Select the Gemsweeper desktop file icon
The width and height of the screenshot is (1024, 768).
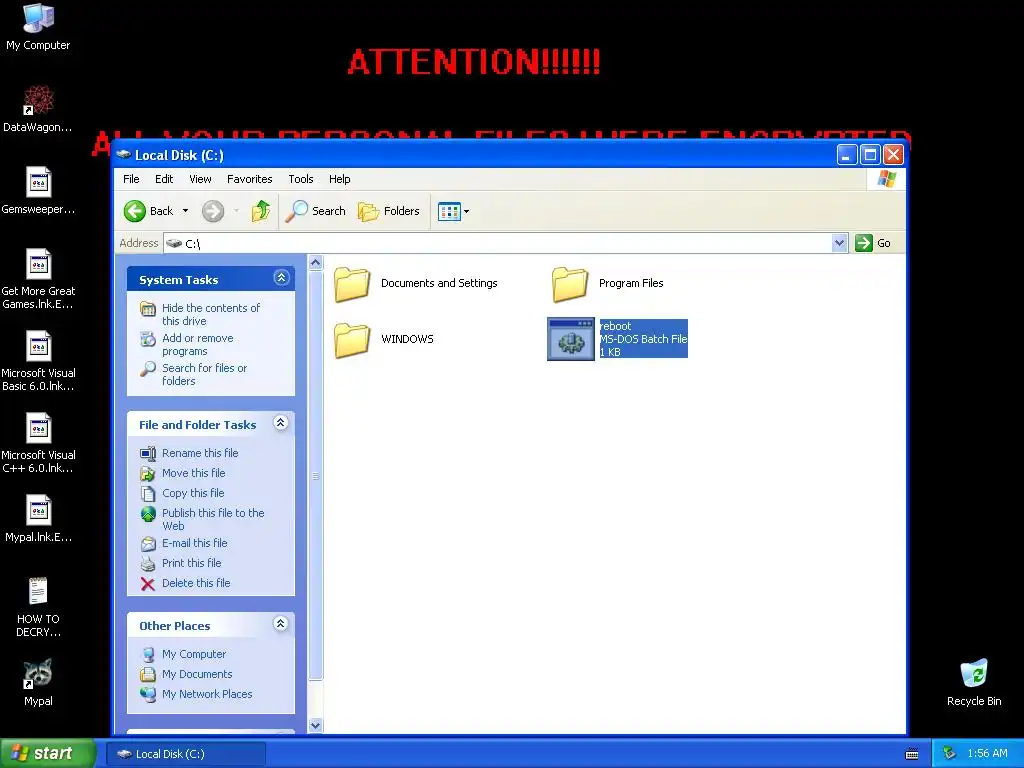pyautogui.click(x=38, y=190)
